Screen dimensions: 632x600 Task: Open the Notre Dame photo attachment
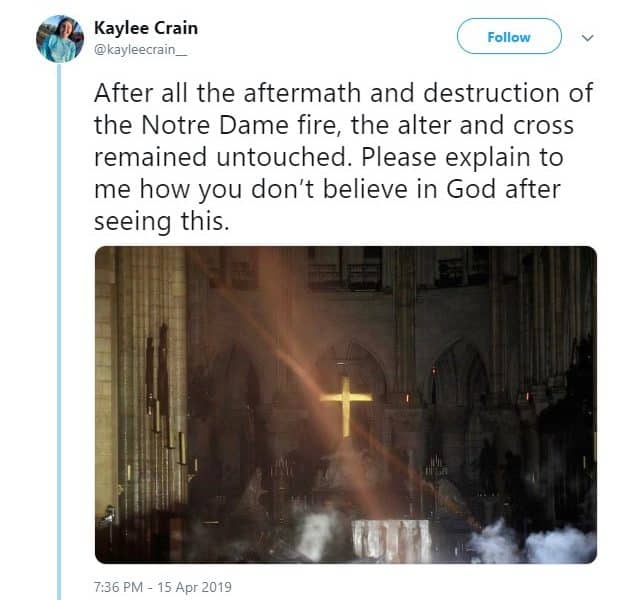[346, 405]
